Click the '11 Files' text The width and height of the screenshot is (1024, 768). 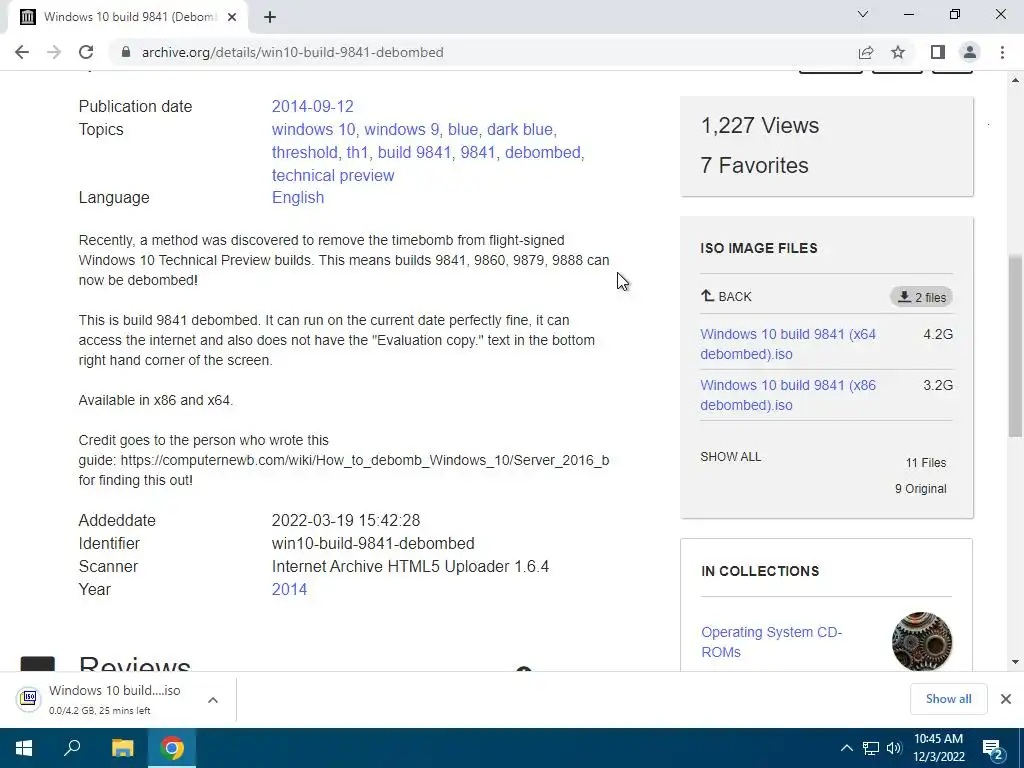pyautogui.click(x=926, y=462)
